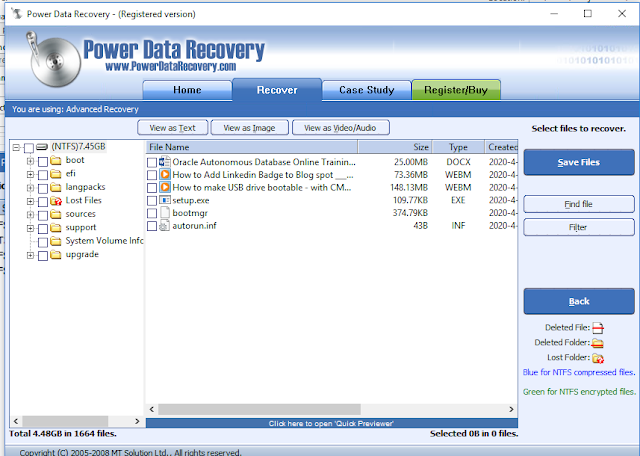
Task: Click the hard disk logo image
Action: coord(52,60)
